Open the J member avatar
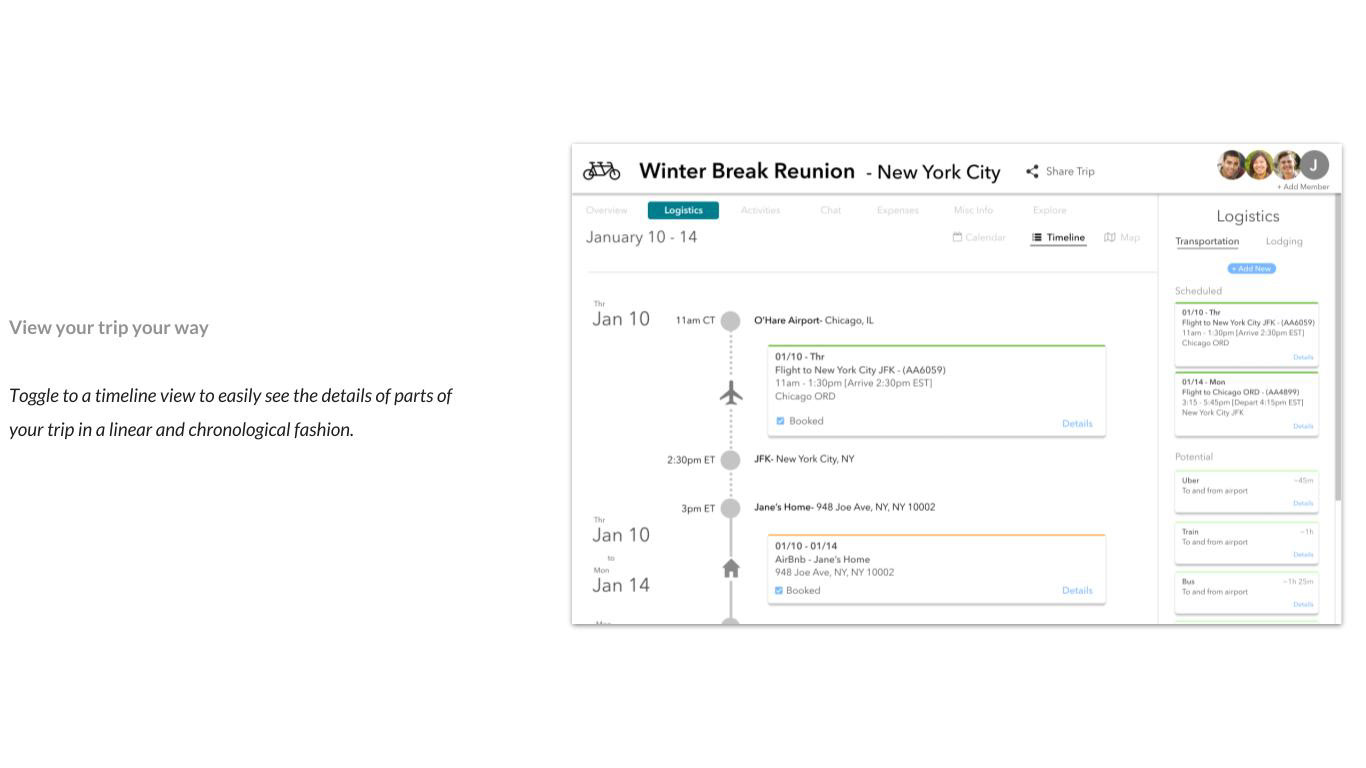Image resolution: width=1366 pixels, height=768 pixels. 1315,165
